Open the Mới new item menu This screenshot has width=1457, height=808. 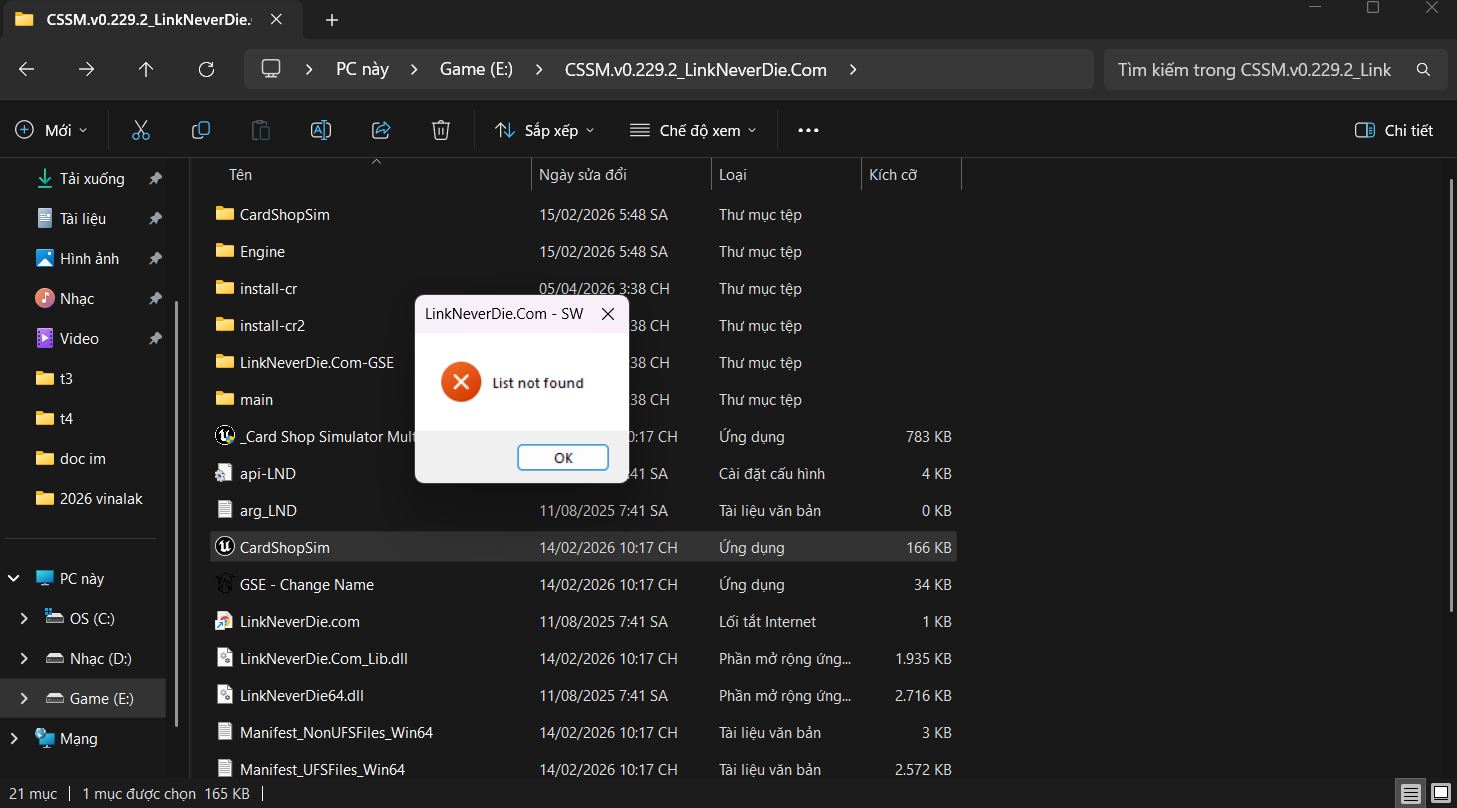52,130
